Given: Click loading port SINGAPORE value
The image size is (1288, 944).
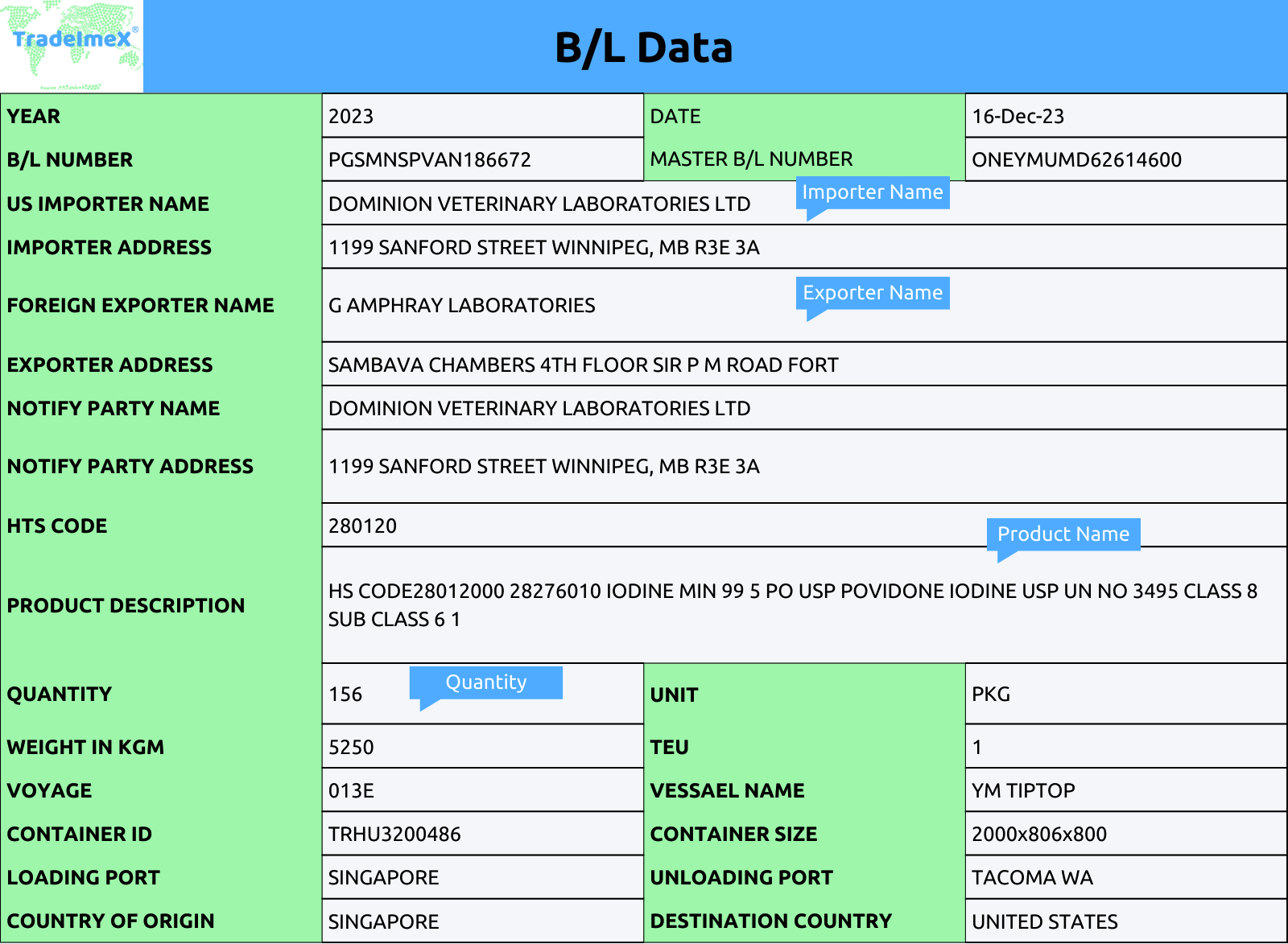Looking at the screenshot, I should [383, 878].
